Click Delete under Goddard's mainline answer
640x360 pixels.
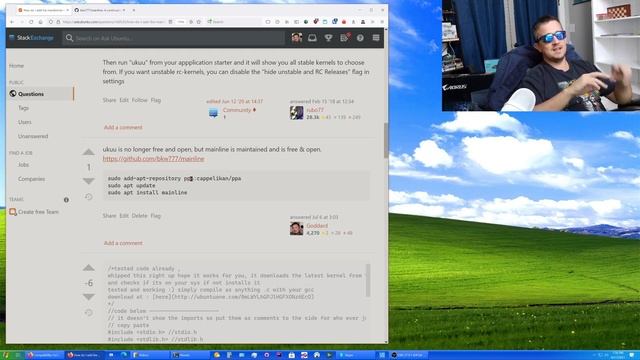click(140, 216)
